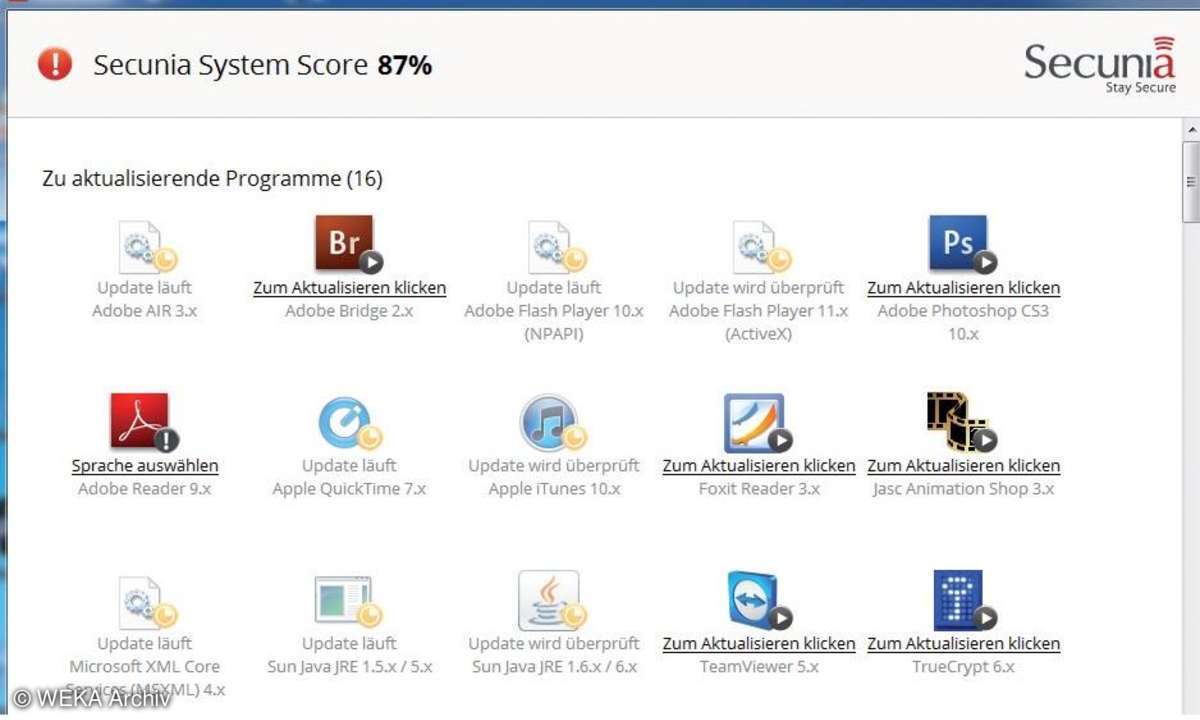Click the 'Adobe Bridge 2.x' program name

point(349,311)
